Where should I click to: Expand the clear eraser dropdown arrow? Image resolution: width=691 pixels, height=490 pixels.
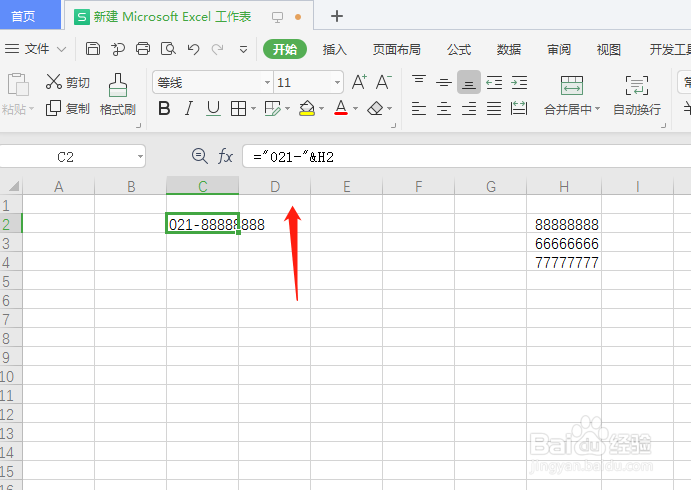pyautogui.click(x=390, y=108)
